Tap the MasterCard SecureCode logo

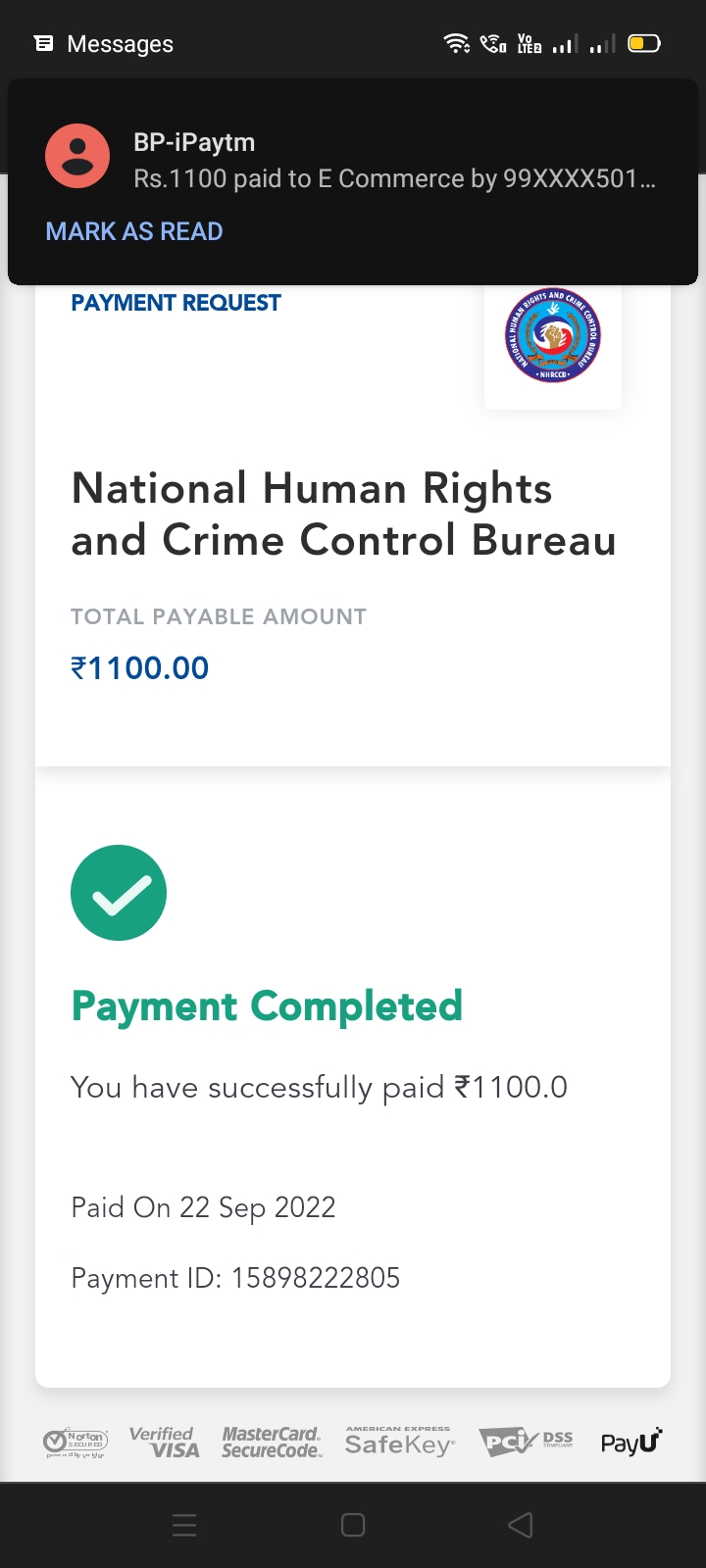coord(272,1442)
